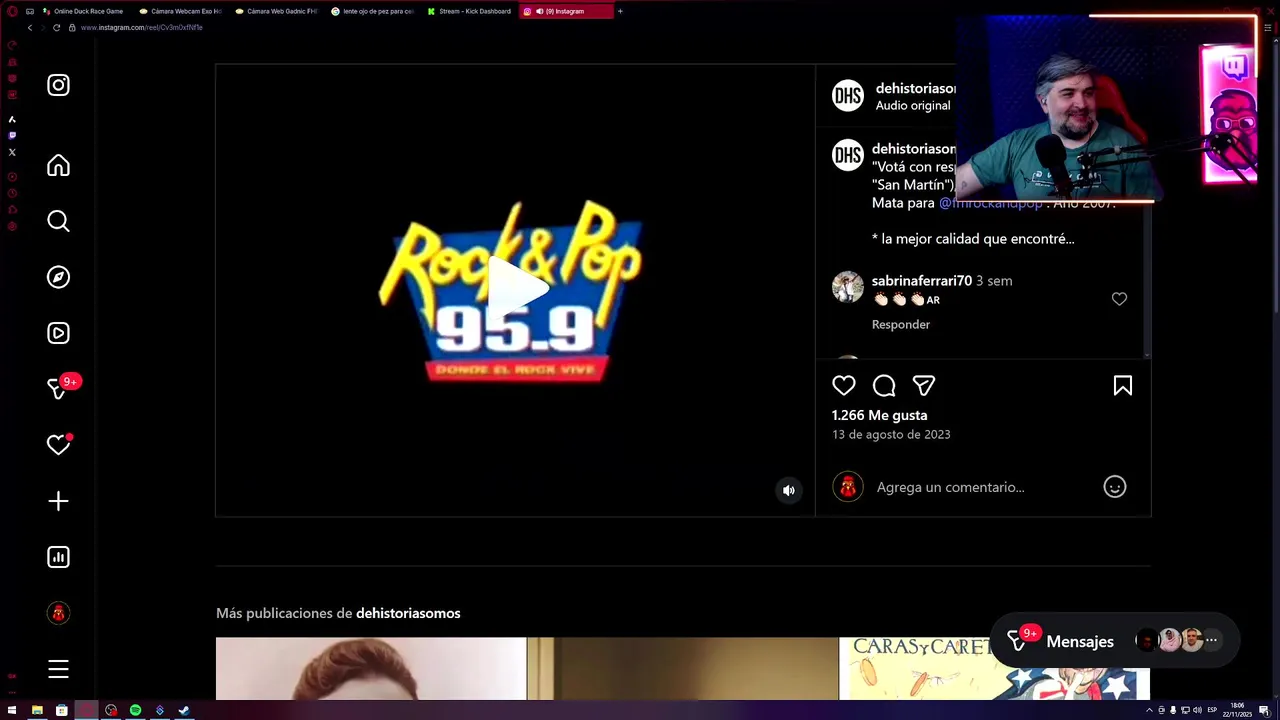Click the 13 de agosto de 2023 date

(891, 434)
